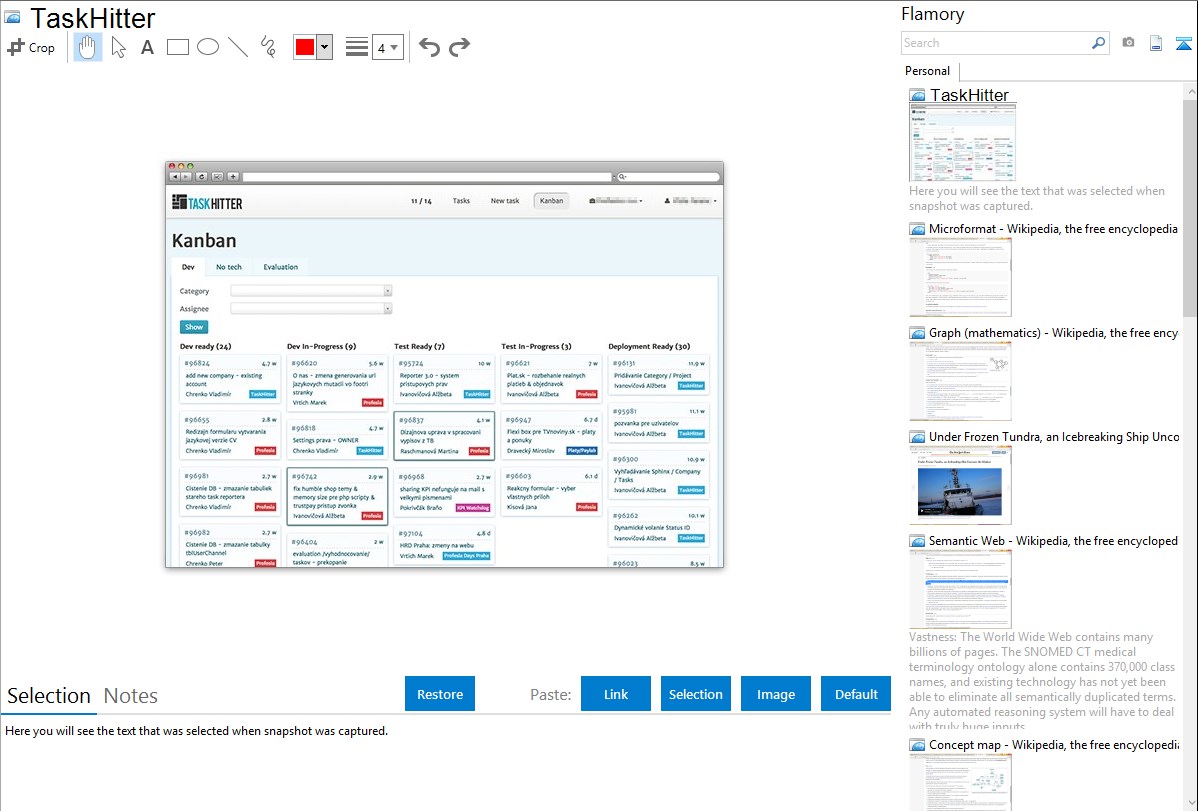The width and height of the screenshot is (1198, 811).
Task: Switch to the Notes tab
Action: point(131,696)
